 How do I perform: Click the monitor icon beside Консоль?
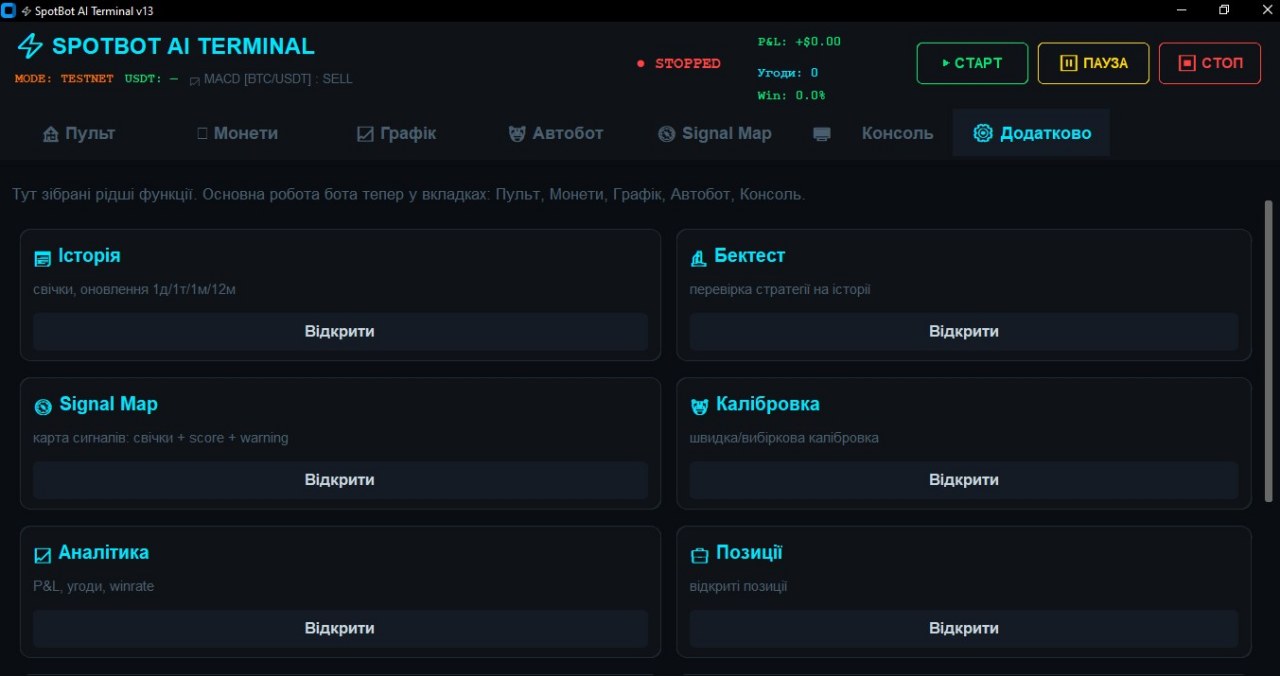(822, 134)
